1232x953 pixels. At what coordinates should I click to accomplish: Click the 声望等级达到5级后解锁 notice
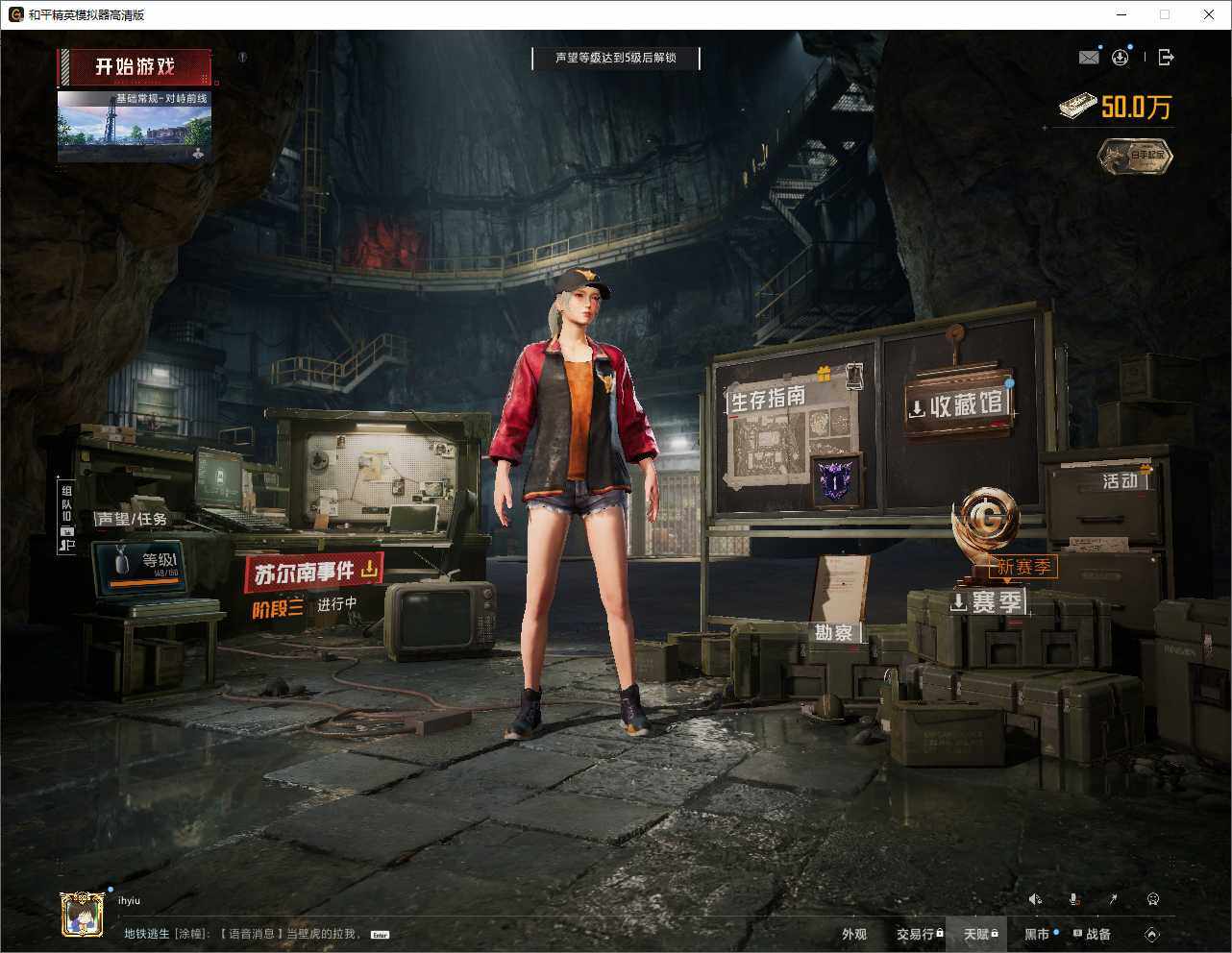pos(616,58)
